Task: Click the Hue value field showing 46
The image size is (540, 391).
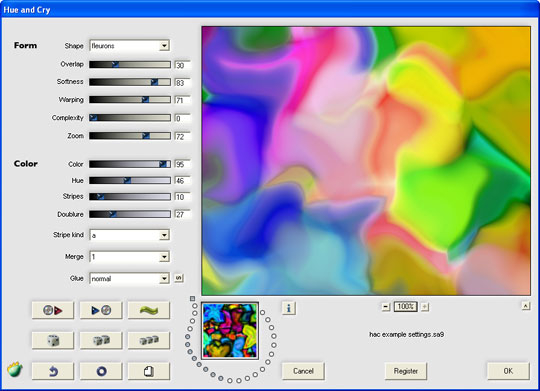Action: coord(182,181)
